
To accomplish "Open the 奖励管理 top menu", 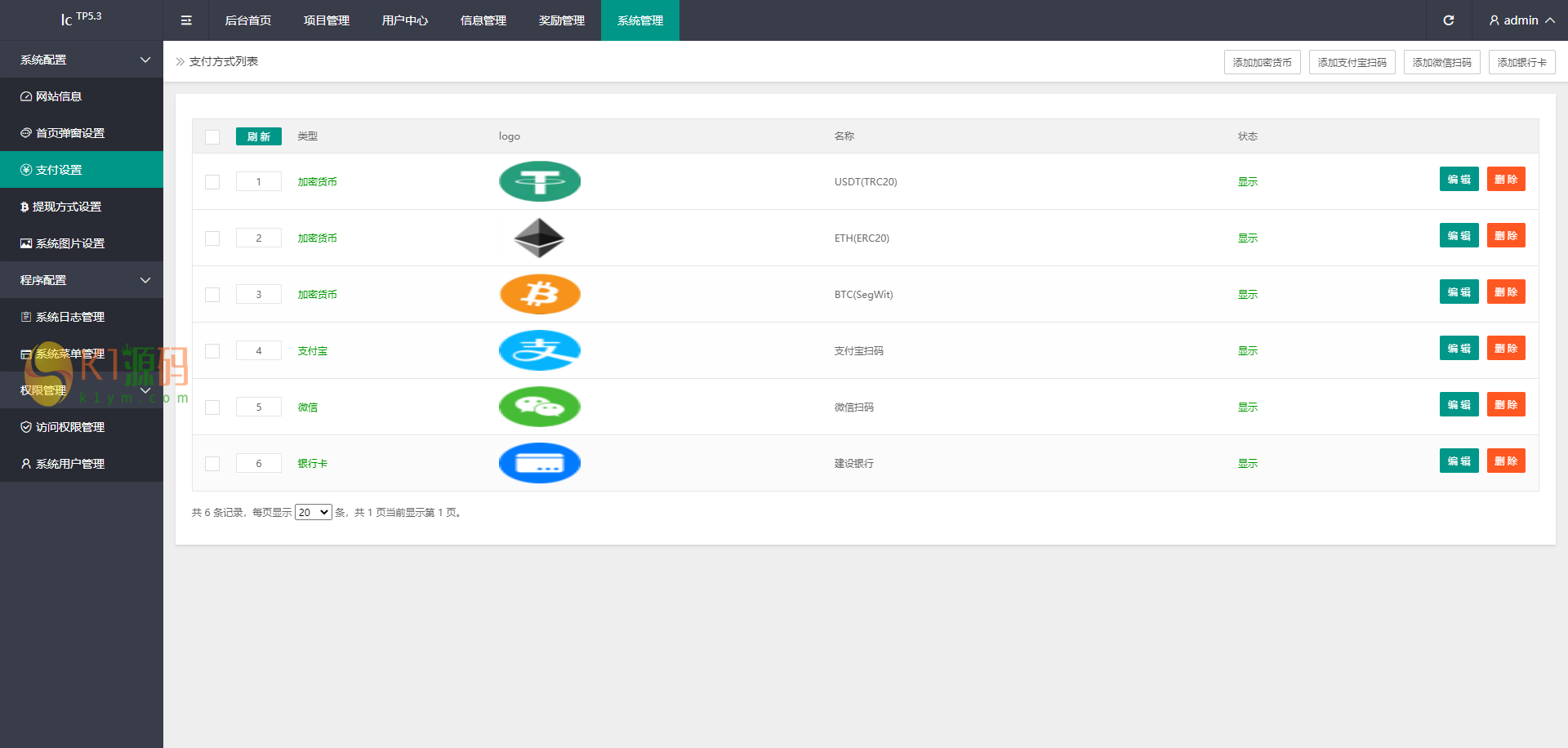I will [x=562, y=20].
